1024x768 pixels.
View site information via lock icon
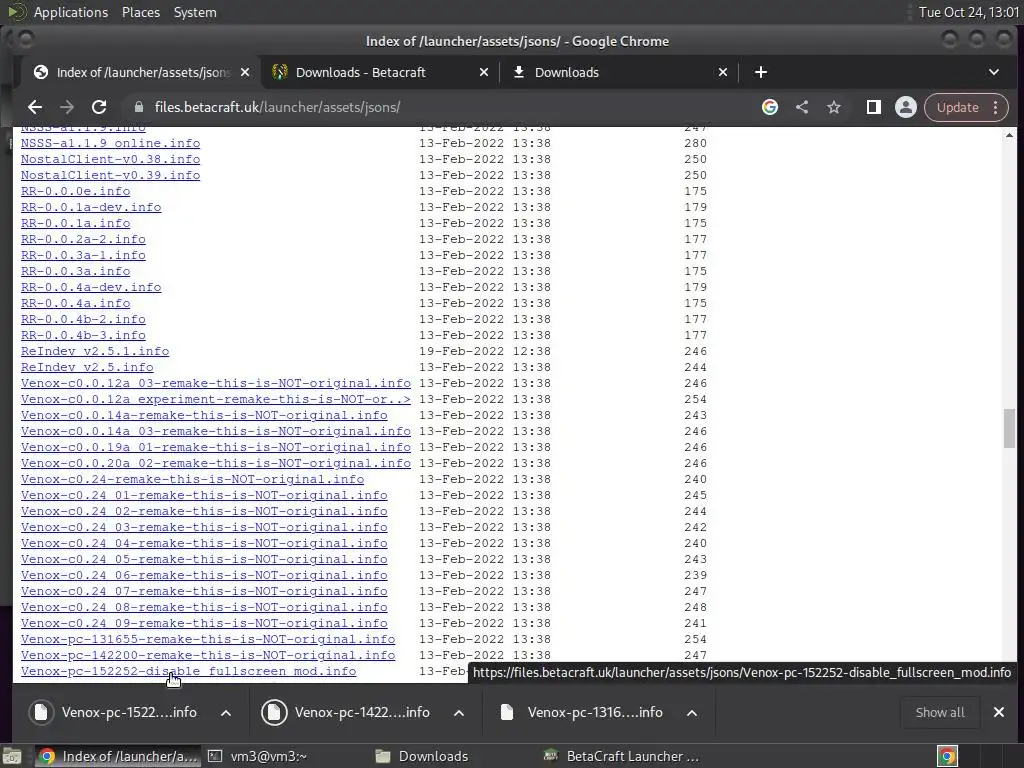(138, 107)
